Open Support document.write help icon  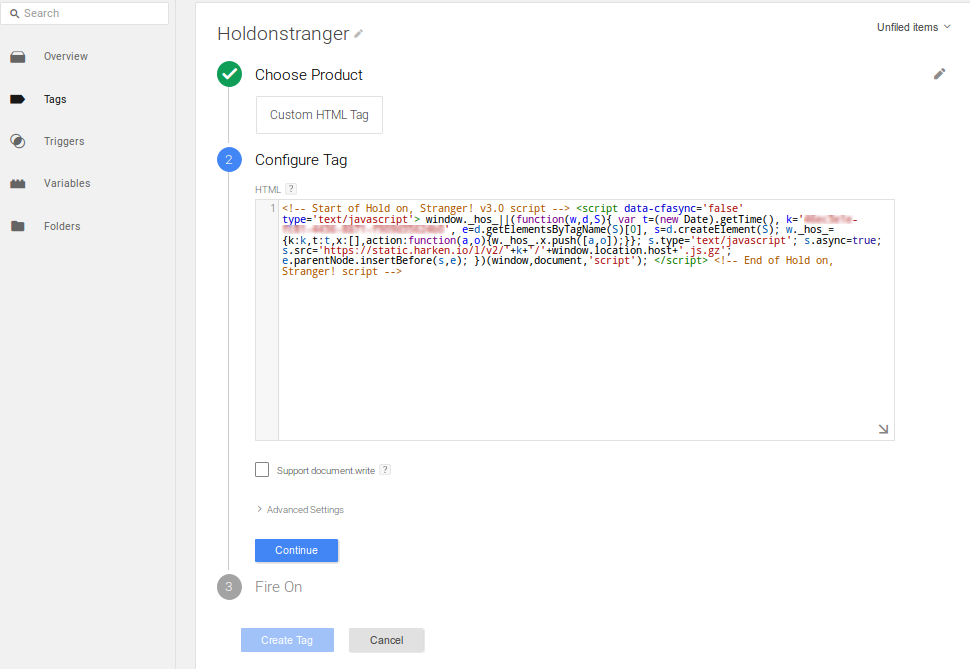[x=385, y=470]
